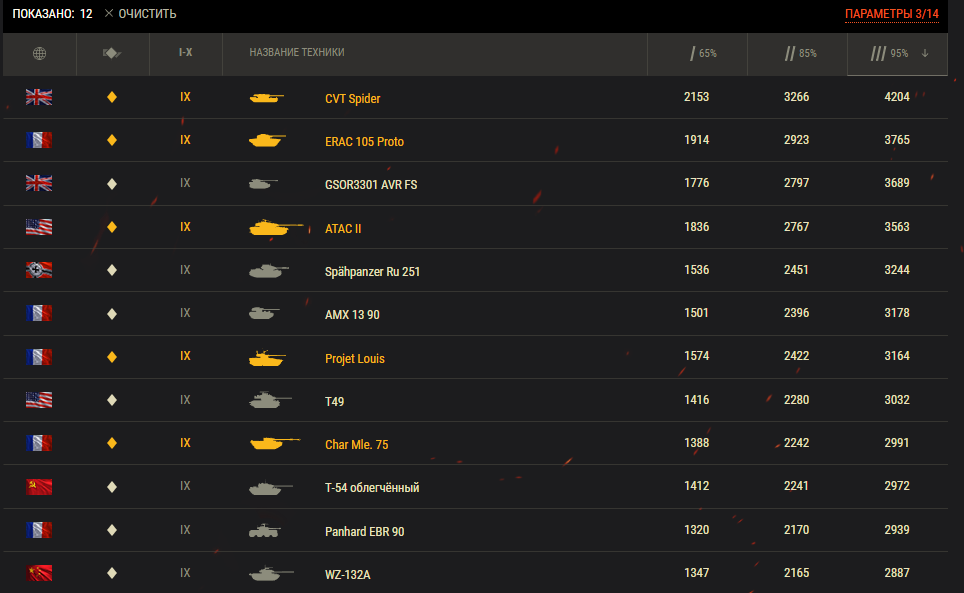The image size is (964, 593).
Task: Click ОЧИСТИТЬ to clear the filter
Action: (x=140, y=14)
